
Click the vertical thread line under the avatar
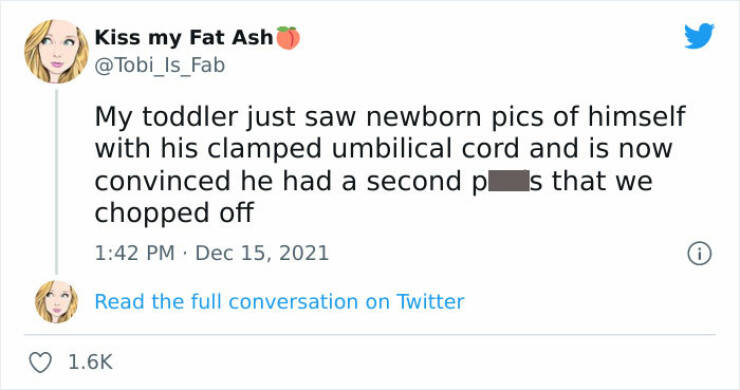(x=57, y=181)
